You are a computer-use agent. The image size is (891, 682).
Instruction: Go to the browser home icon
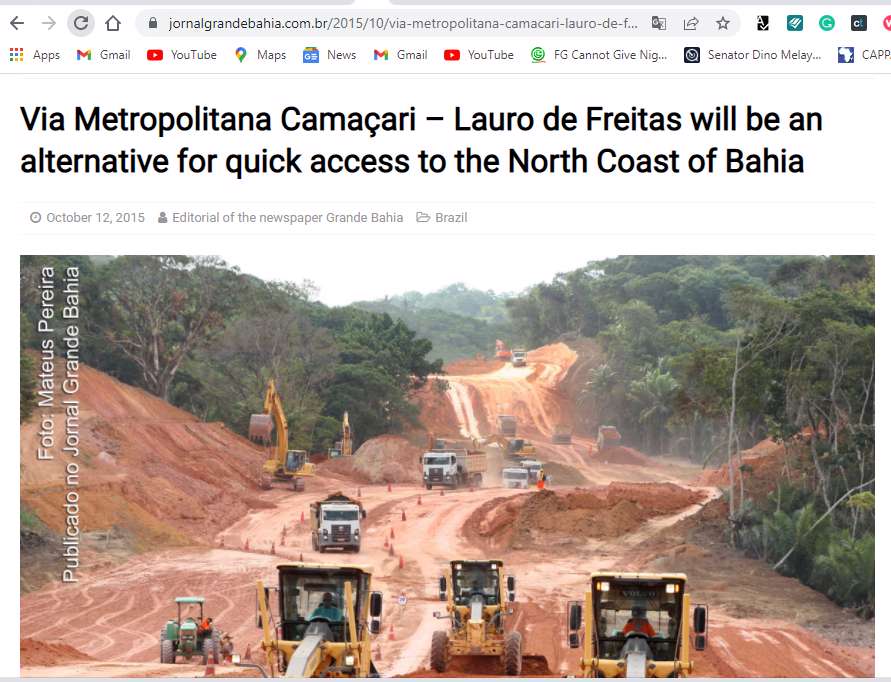(113, 23)
